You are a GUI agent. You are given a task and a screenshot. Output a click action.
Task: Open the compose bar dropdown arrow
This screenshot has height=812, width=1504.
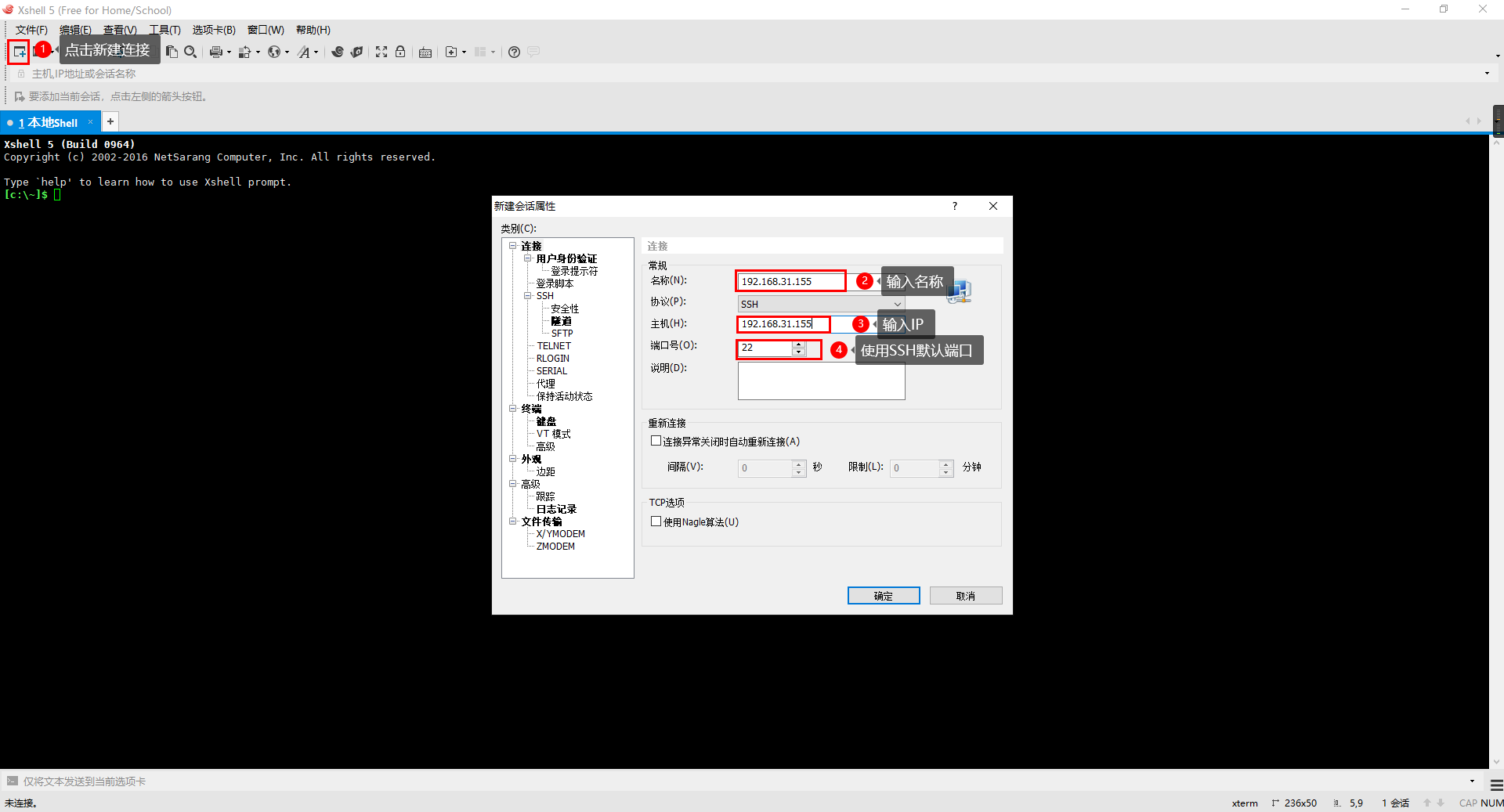point(1472,781)
